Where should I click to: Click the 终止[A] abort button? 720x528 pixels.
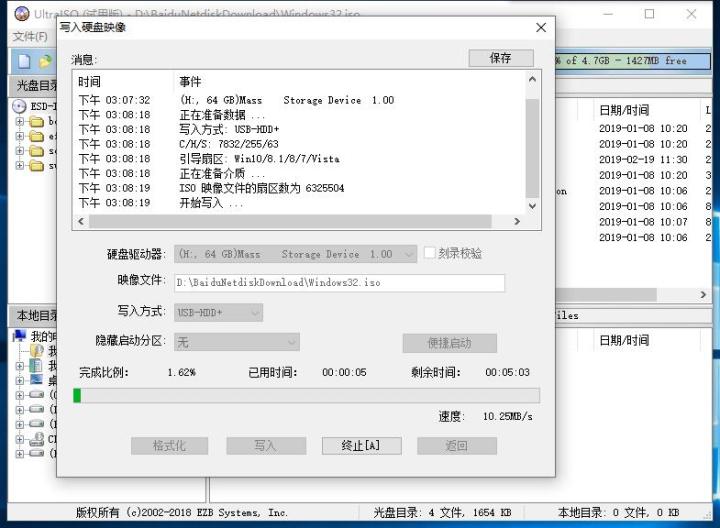tap(361, 446)
